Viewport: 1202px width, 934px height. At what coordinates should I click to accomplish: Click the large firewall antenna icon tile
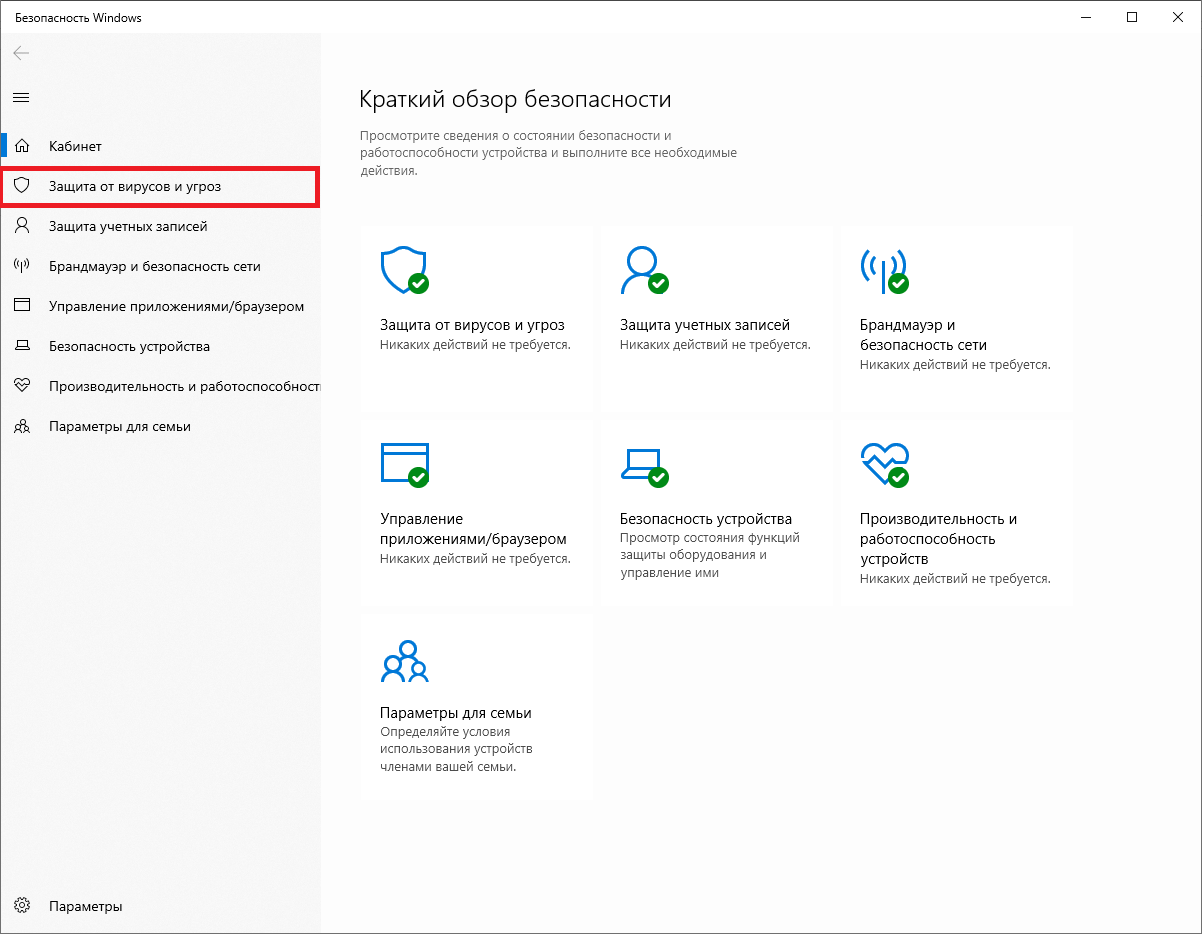(884, 270)
